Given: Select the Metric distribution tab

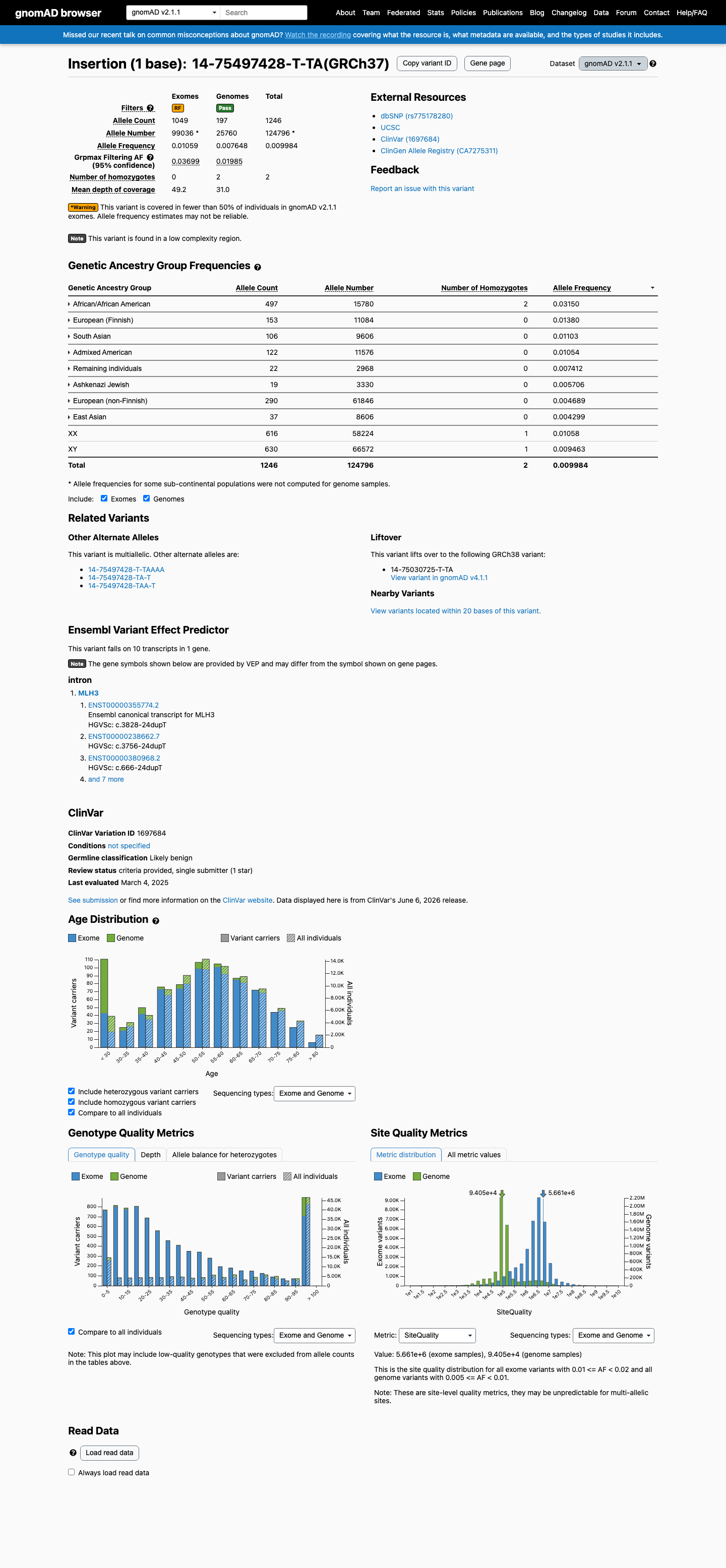Looking at the screenshot, I should pos(406,1155).
